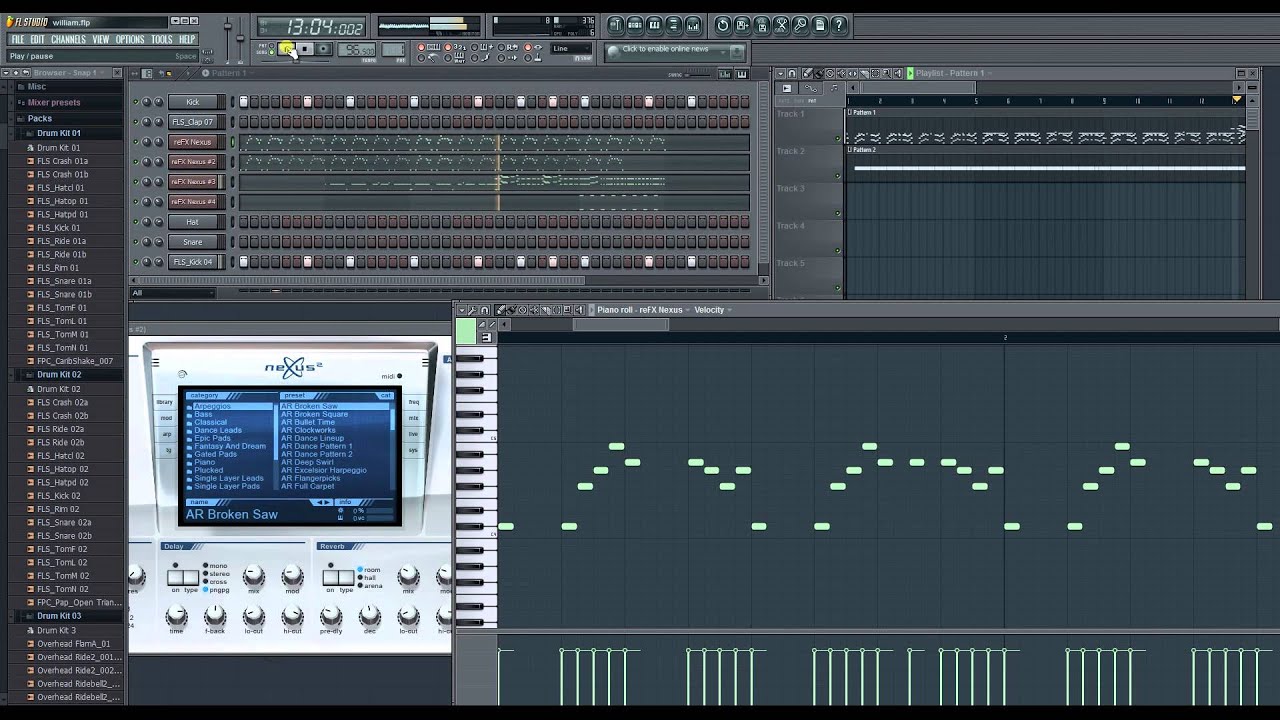This screenshot has width=1280, height=720.
Task: Select the FLS_Kick 04 channel
Action: 193,262
